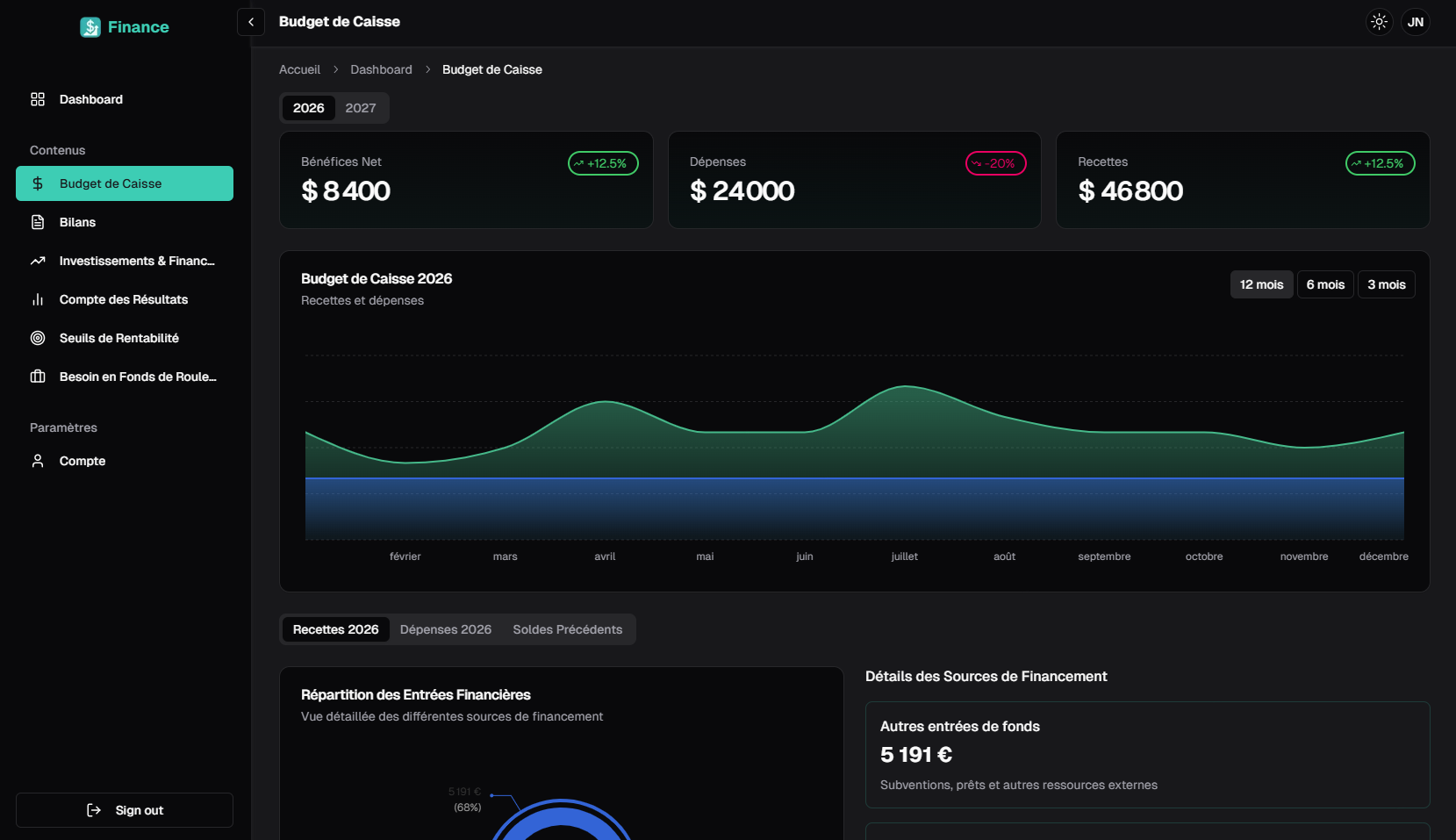Image resolution: width=1456 pixels, height=840 pixels.
Task: Collapse the sidebar with the chevron button
Action: coord(251,22)
